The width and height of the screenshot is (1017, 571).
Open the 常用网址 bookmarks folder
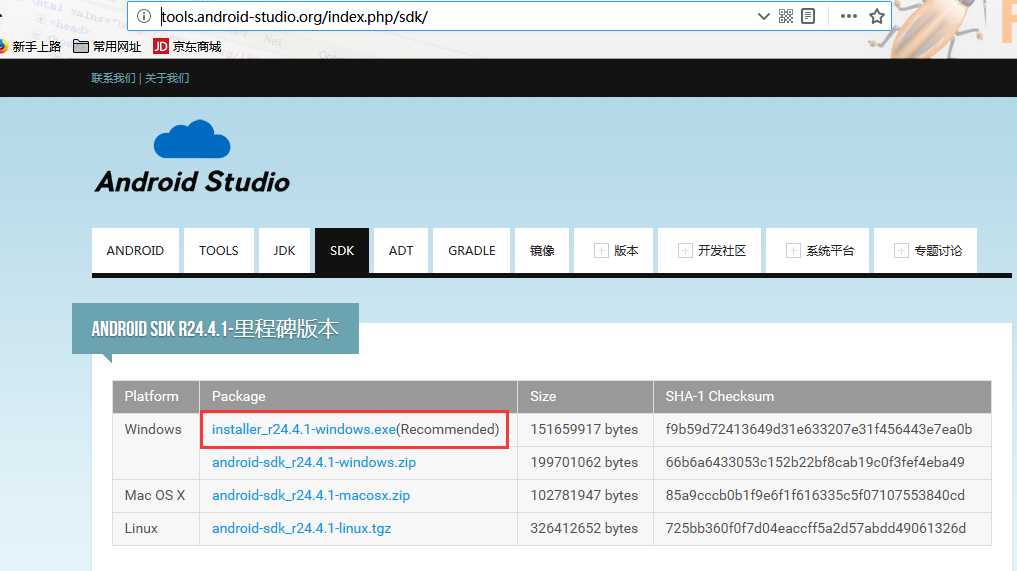coord(107,47)
